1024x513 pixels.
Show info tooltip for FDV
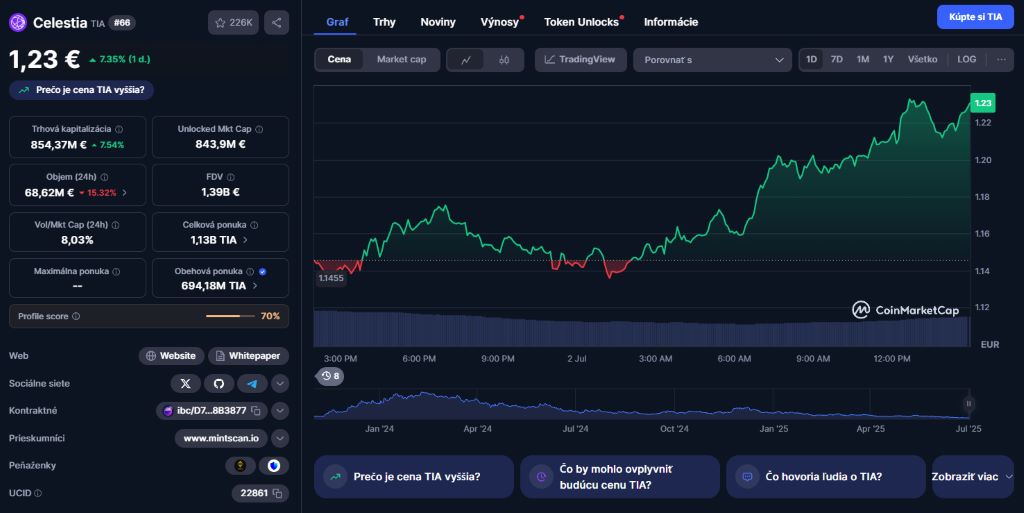pyautogui.click(x=231, y=177)
